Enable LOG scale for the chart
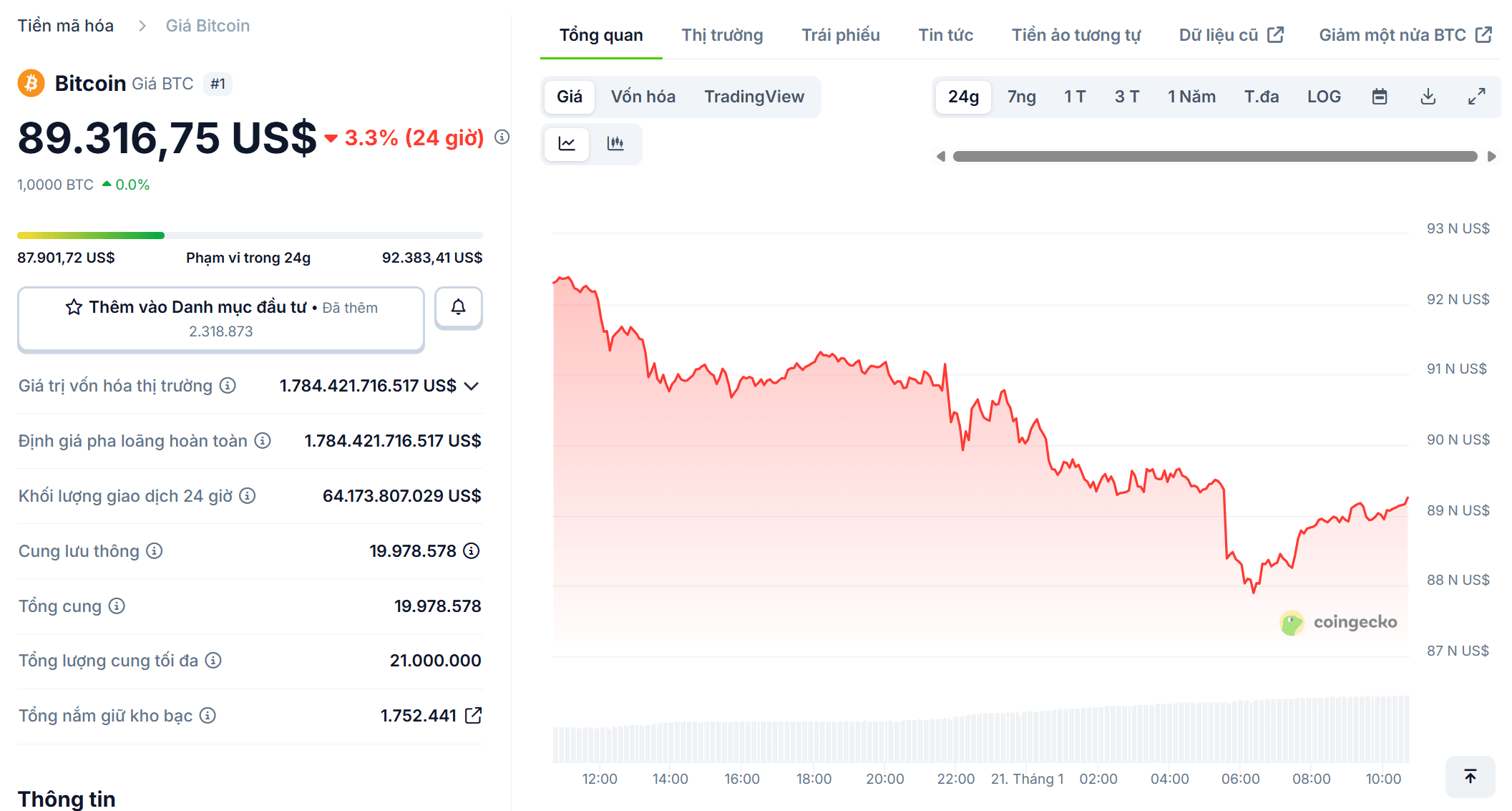The height and width of the screenshot is (811, 1512). [x=1325, y=96]
